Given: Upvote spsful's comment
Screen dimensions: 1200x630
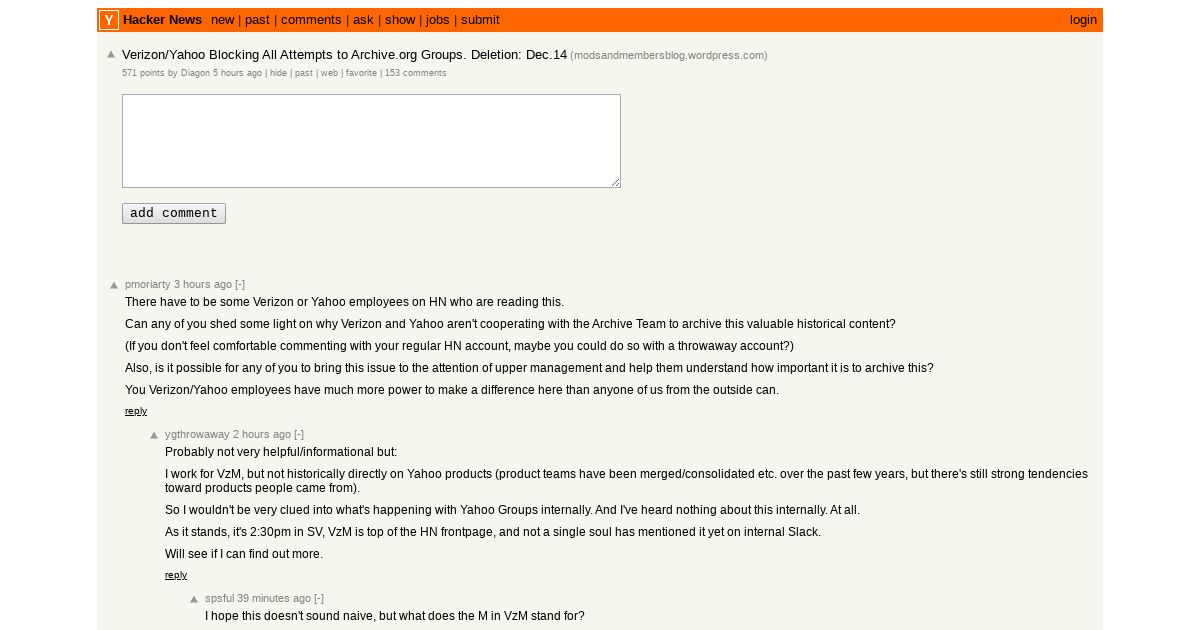Looking at the screenshot, I should coord(194,599).
